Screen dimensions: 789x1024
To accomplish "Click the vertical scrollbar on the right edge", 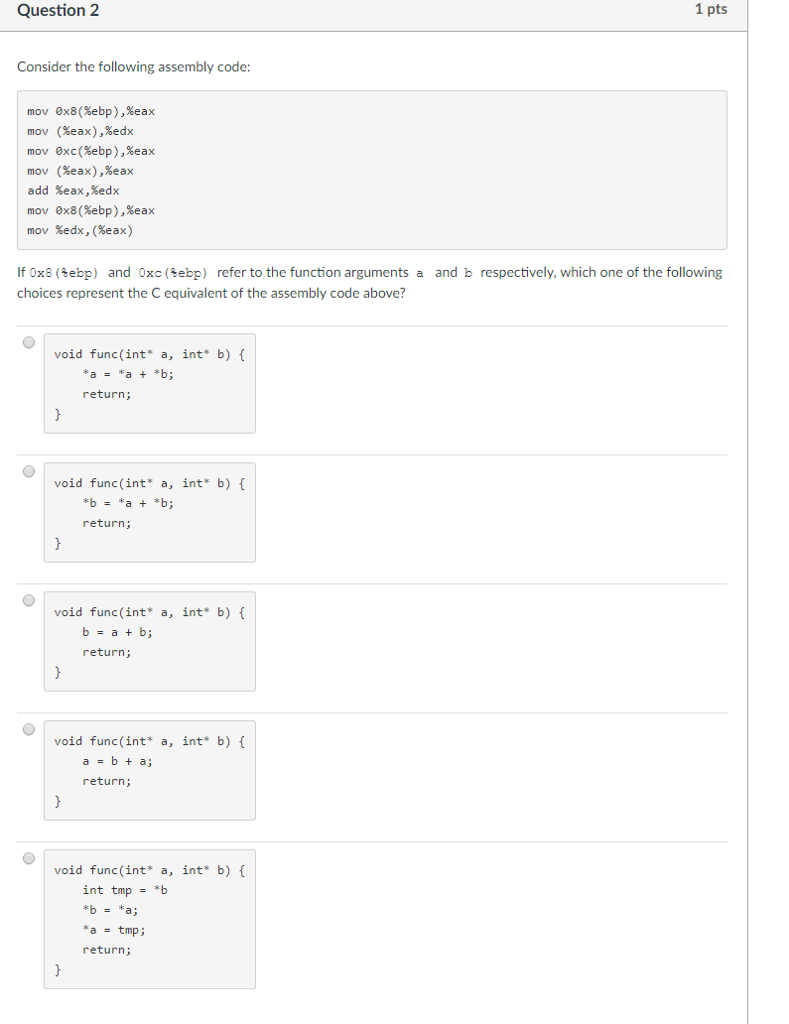I will coord(748,500).
